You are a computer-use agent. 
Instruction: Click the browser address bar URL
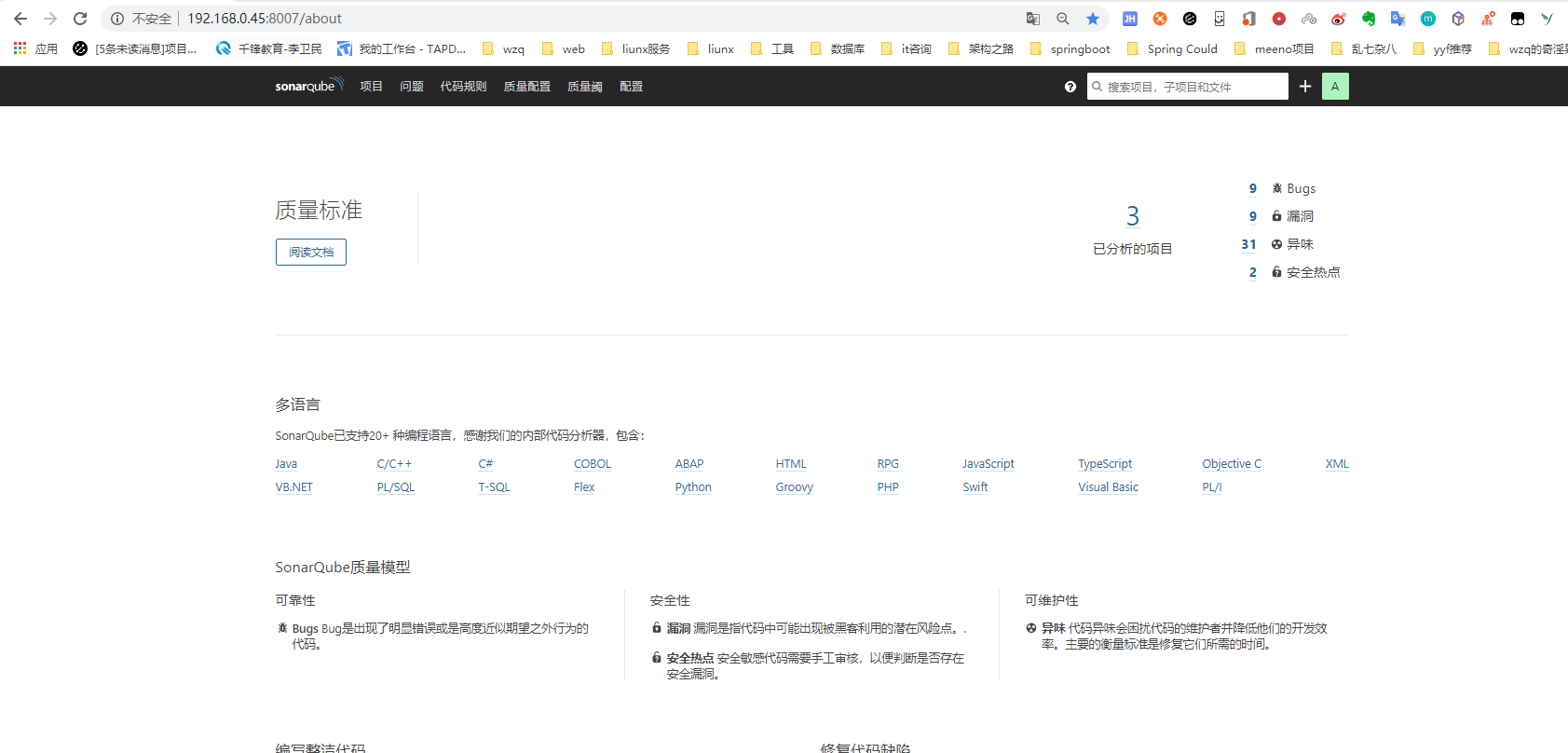point(265,19)
